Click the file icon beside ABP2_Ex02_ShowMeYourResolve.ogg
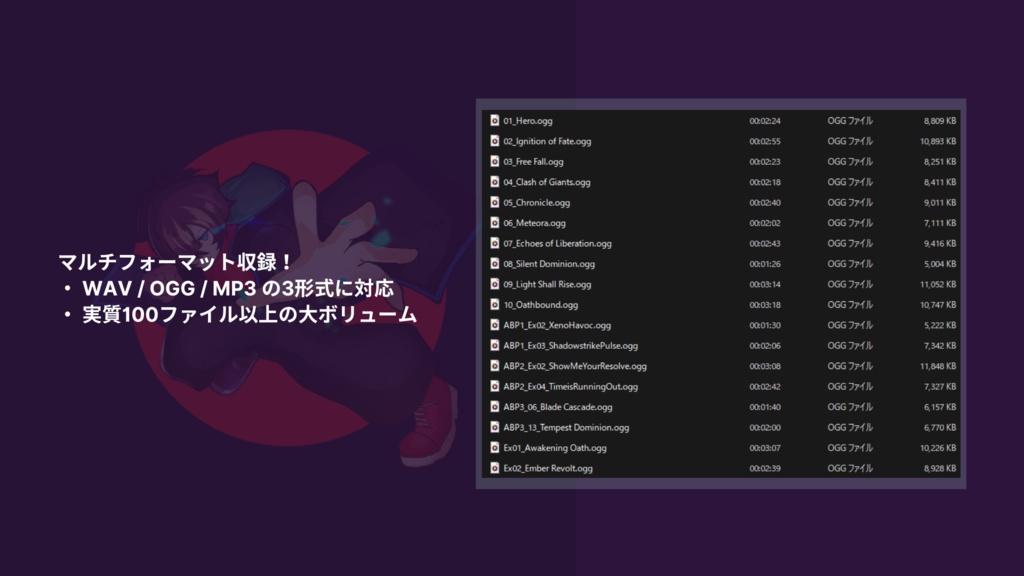Screen dimensions: 1024x576 [x=494, y=366]
